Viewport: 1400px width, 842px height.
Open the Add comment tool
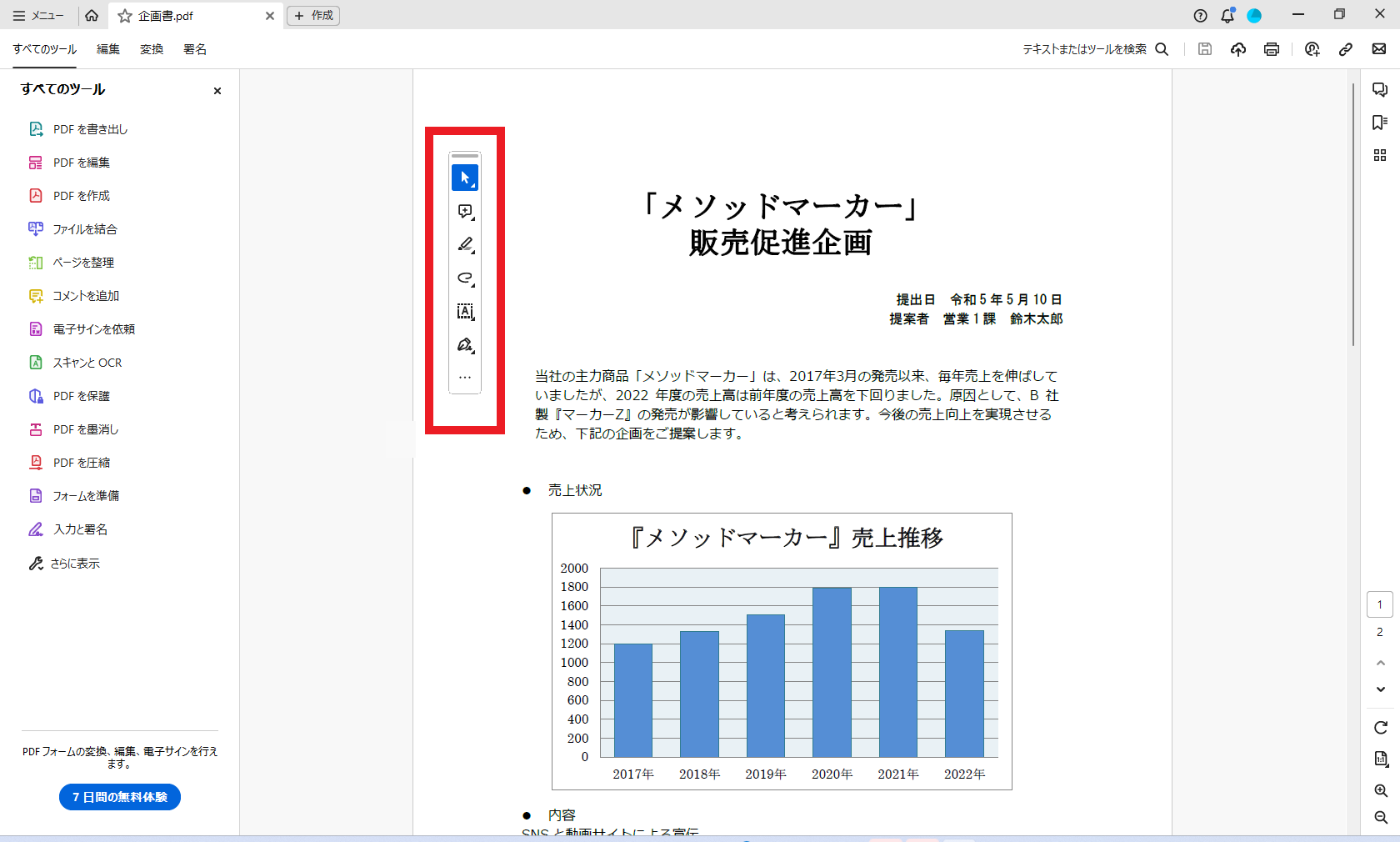465,212
